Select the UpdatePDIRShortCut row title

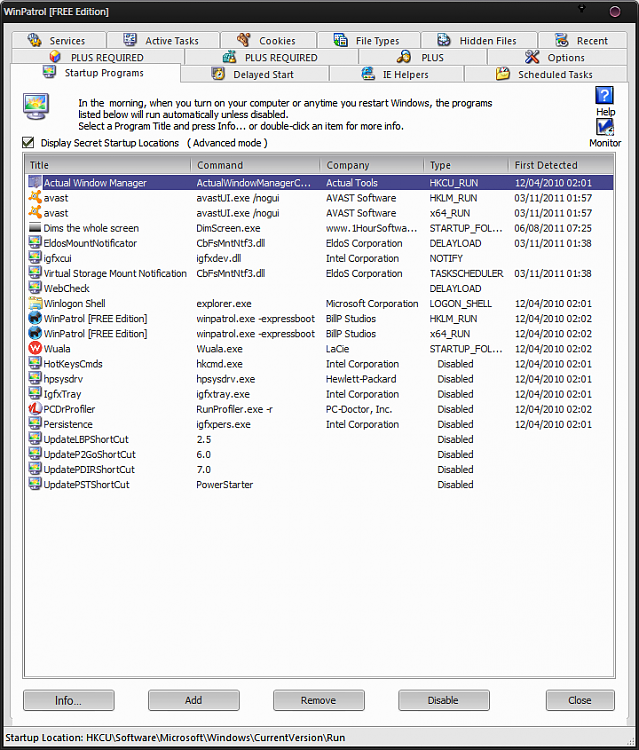click(89, 469)
